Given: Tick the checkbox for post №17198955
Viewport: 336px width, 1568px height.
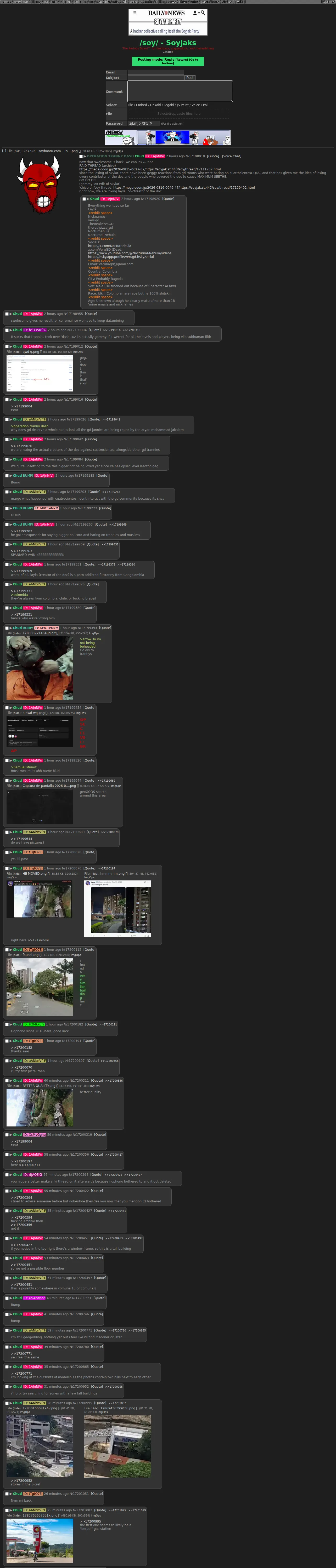Looking at the screenshot, I should [7, 314].
